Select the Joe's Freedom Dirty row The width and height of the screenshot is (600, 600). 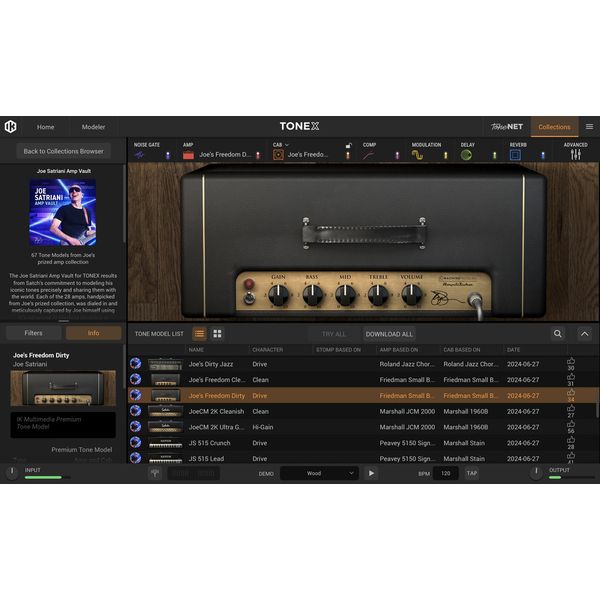(362, 395)
